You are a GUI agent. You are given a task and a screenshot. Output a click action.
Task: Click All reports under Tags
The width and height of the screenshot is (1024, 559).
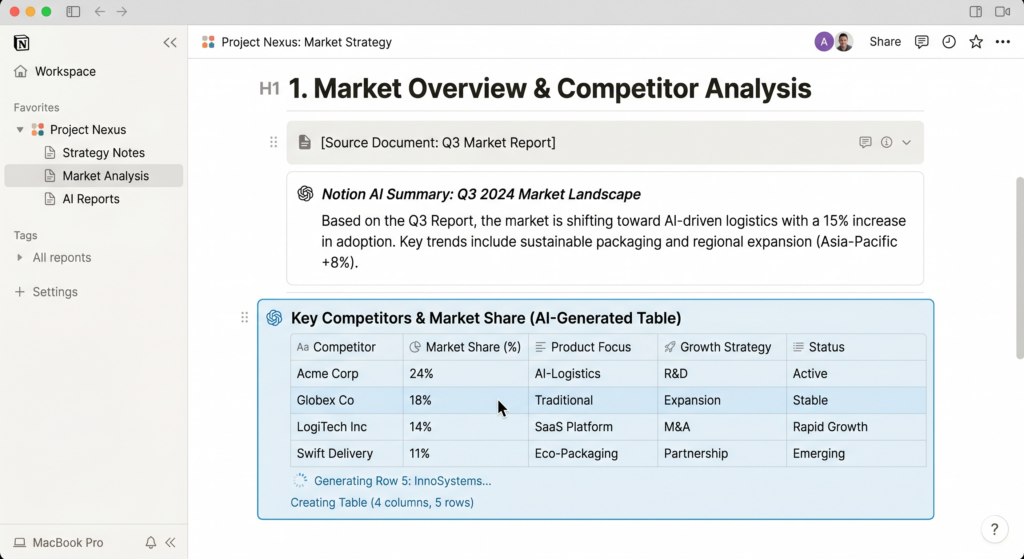[62, 257]
